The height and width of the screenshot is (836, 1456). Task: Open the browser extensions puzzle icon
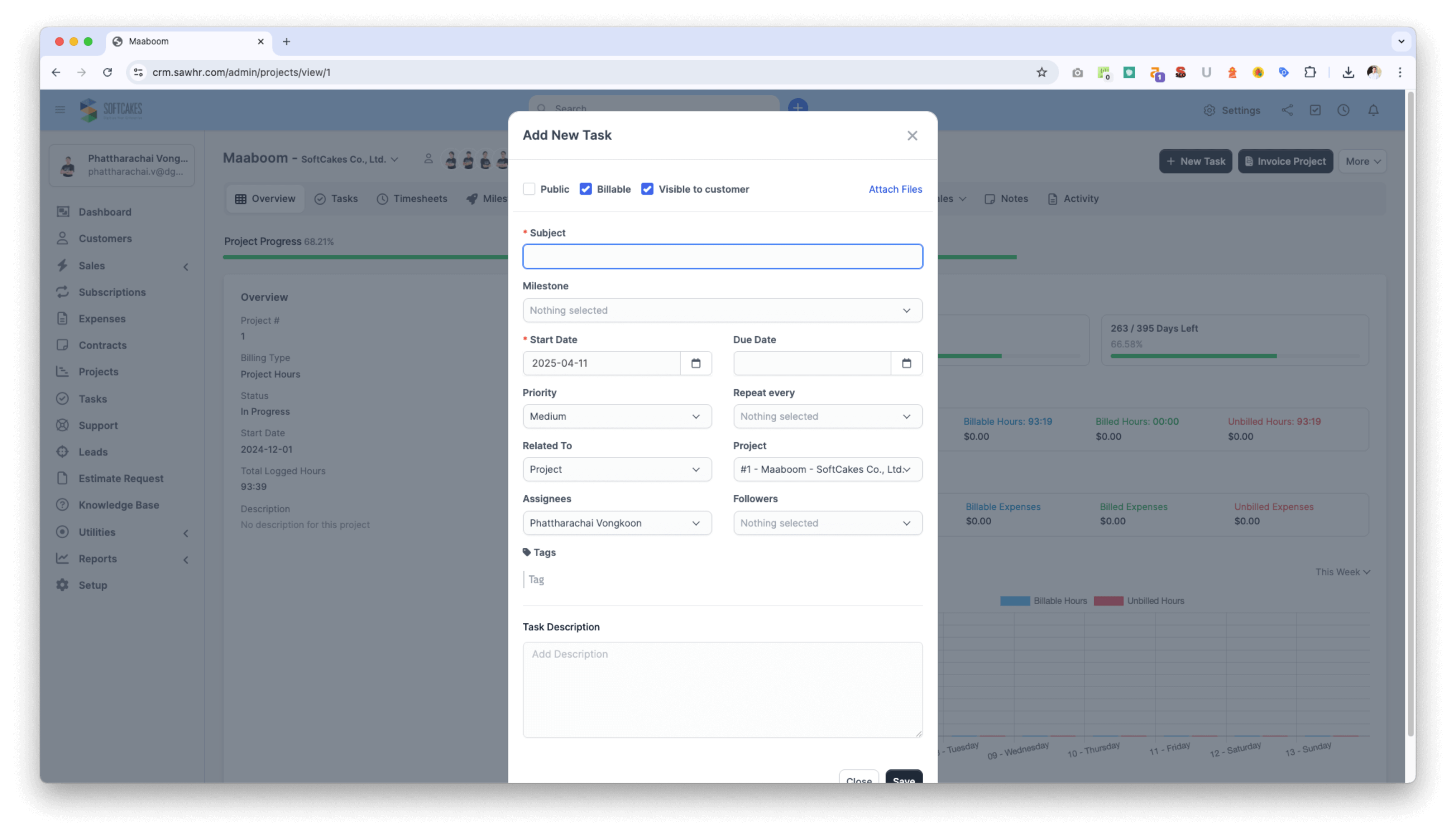[x=1309, y=72]
